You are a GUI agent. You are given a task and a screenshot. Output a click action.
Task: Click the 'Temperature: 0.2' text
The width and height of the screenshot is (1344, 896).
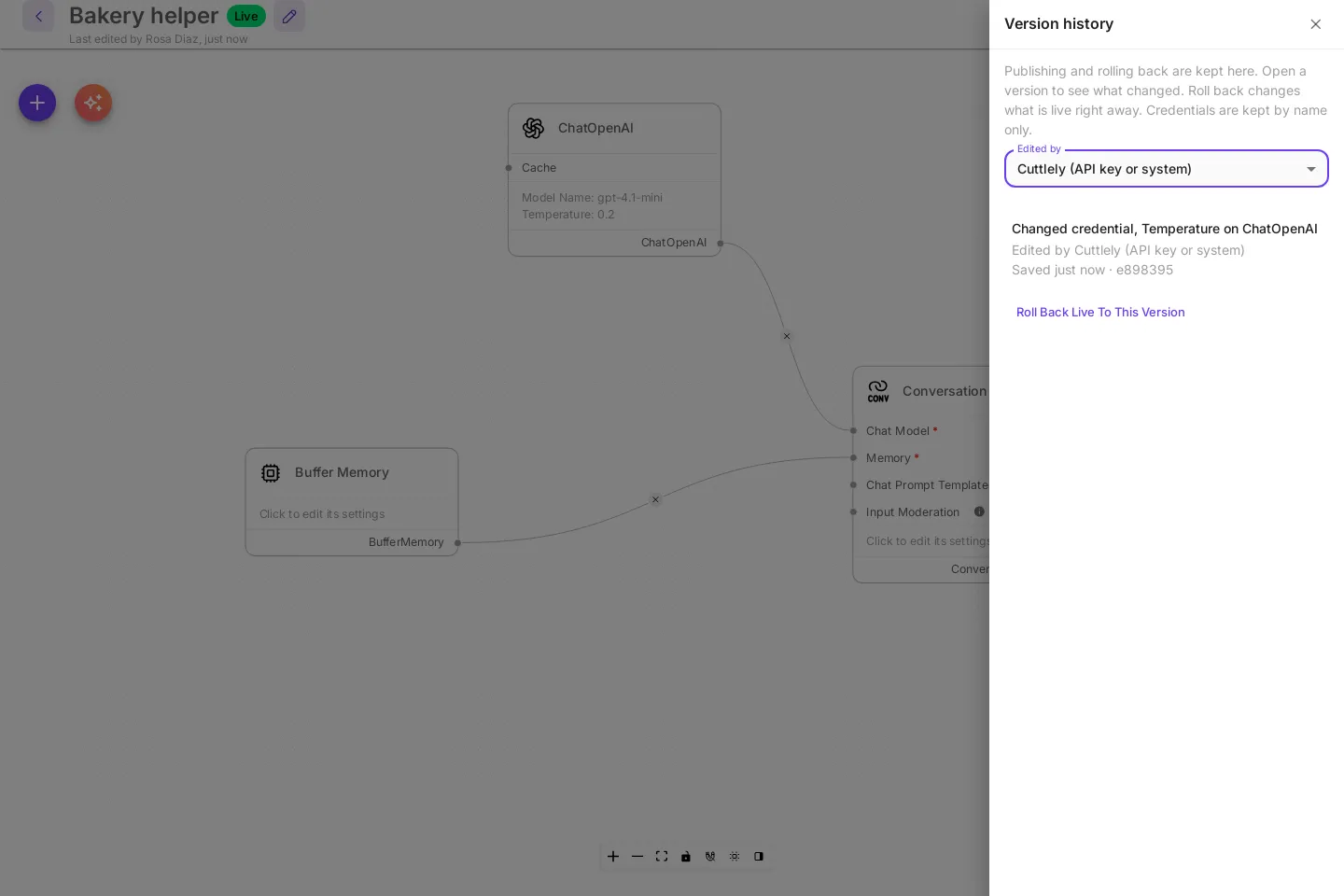(568, 215)
